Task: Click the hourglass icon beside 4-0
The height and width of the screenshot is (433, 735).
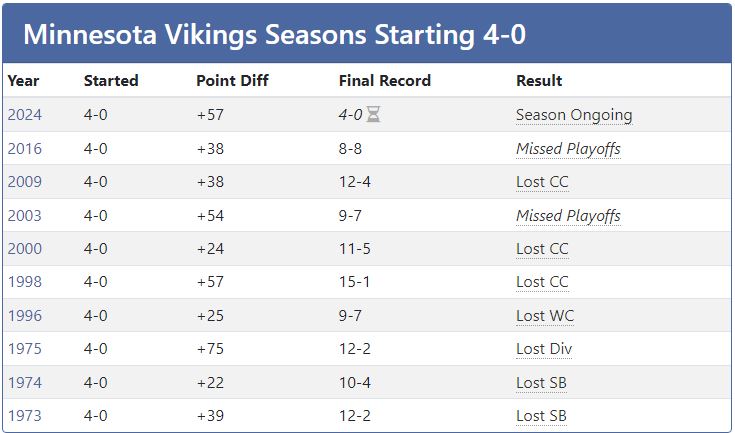Action: 374,115
